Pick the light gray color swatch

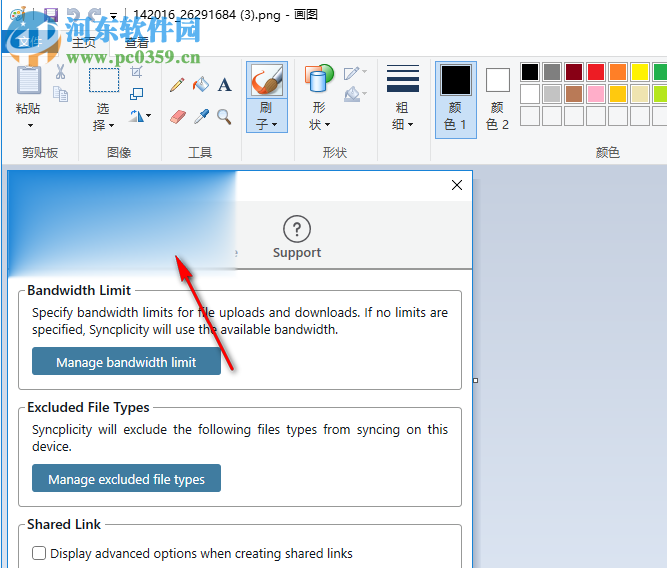pyautogui.click(x=552, y=94)
